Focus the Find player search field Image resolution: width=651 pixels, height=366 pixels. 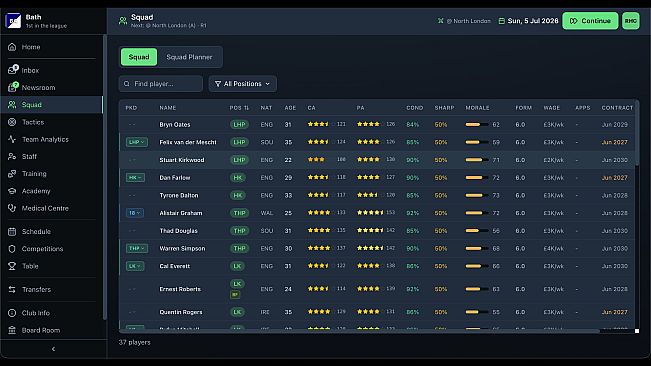pos(161,84)
